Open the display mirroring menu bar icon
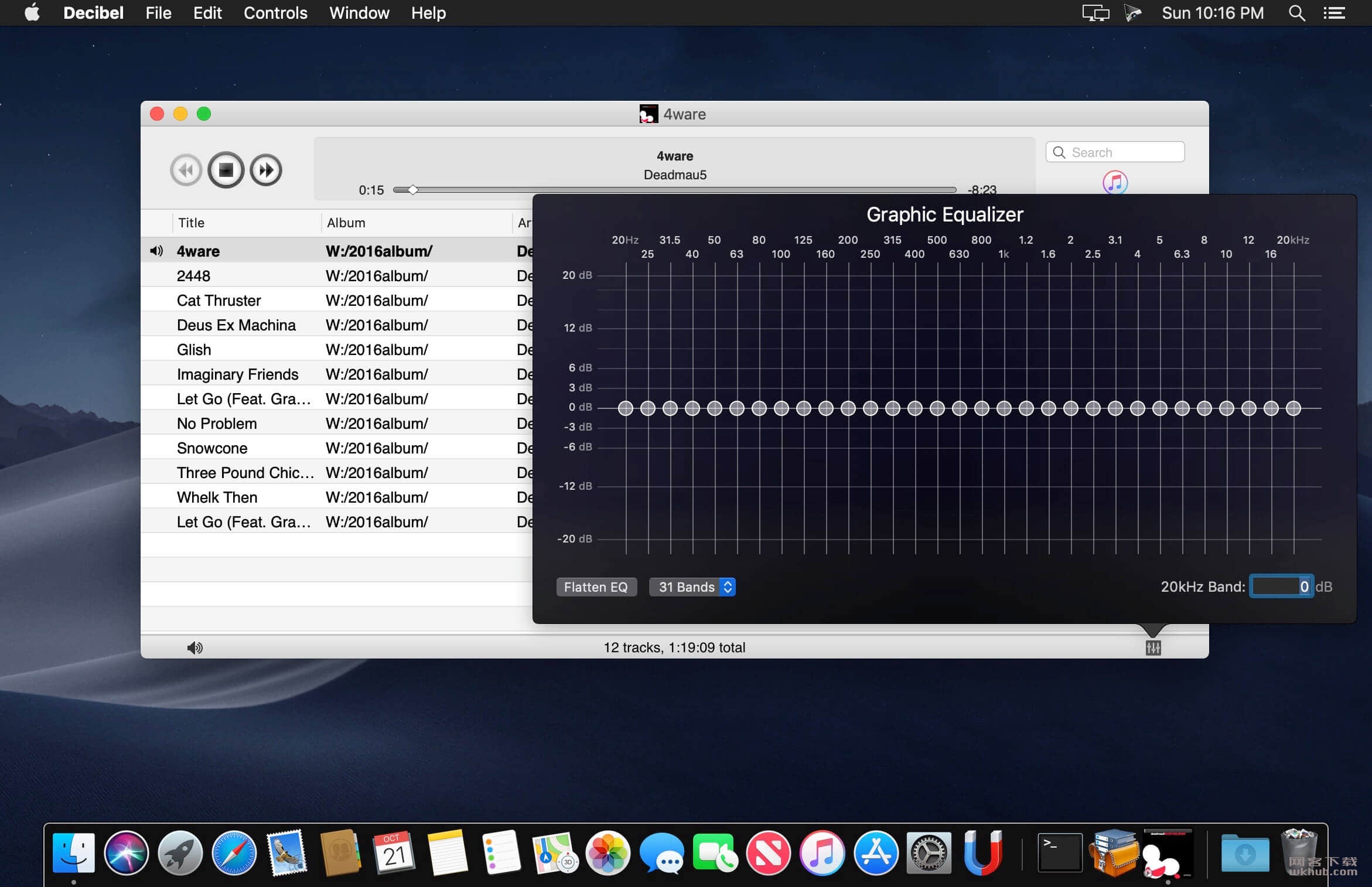Viewport: 1372px width, 887px height. 1095,13
